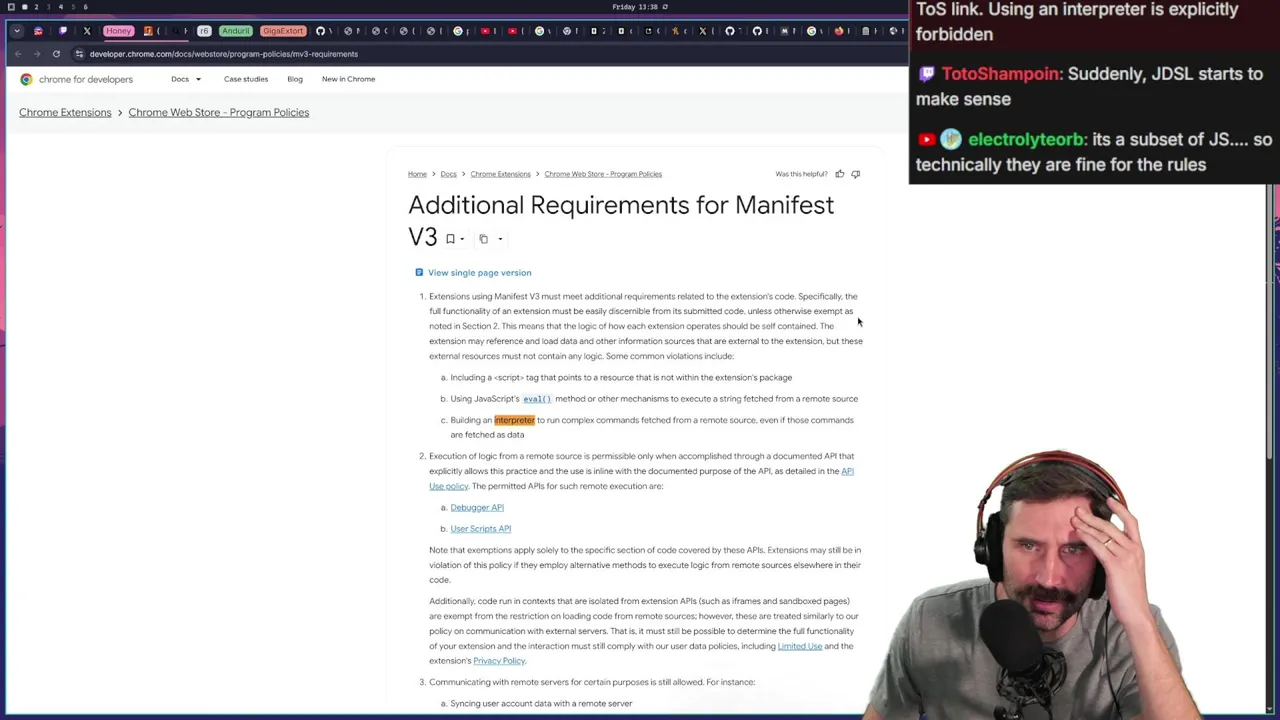Click the eval() code text

click(x=537, y=399)
